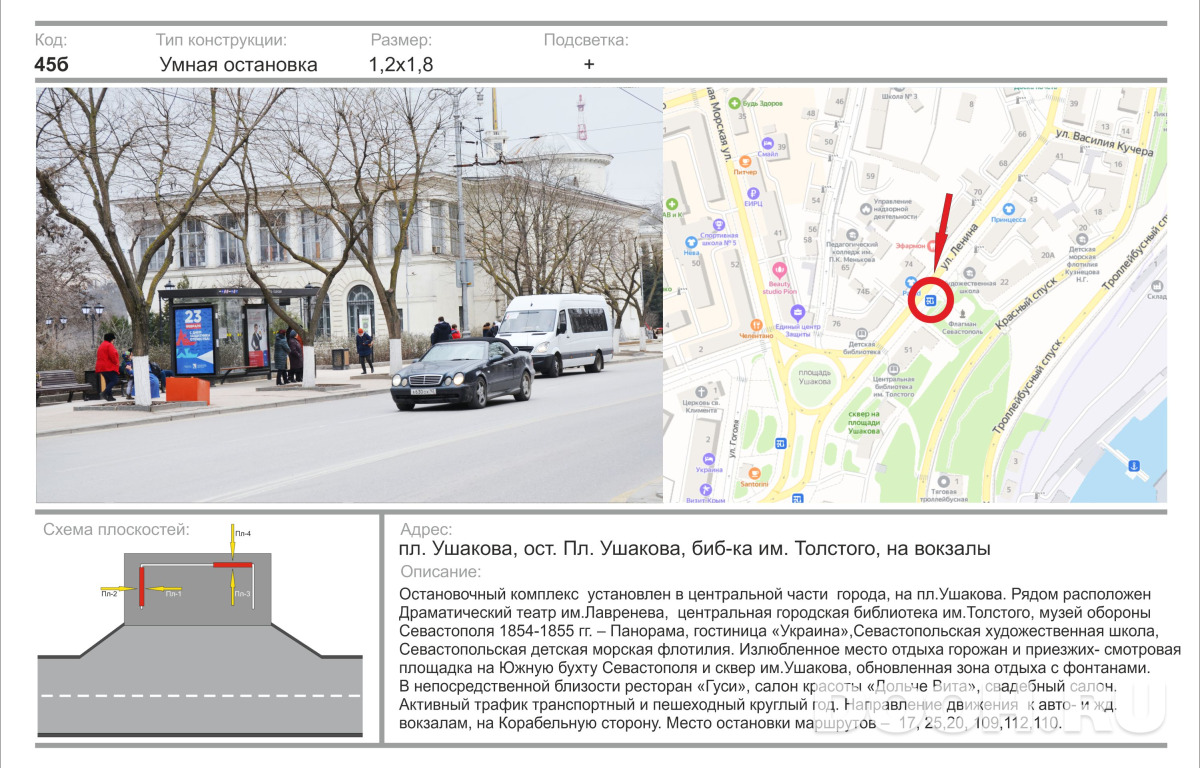
Task: Click the Схема плоскостей: heading
Action: (x=116, y=529)
